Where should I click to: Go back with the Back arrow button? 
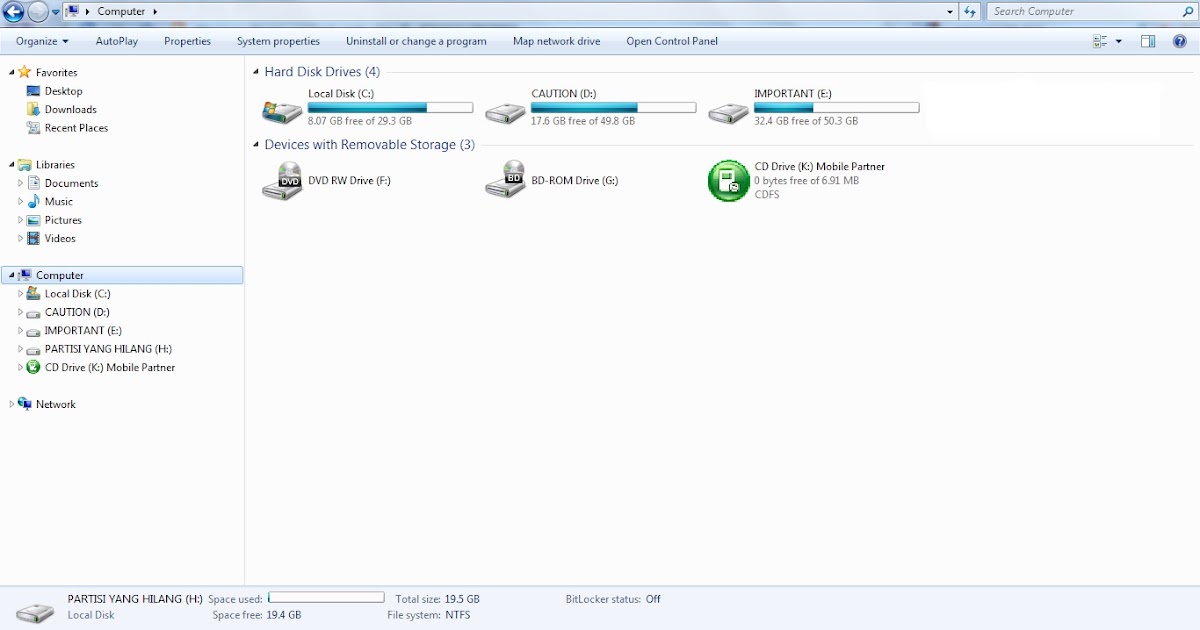(13, 11)
